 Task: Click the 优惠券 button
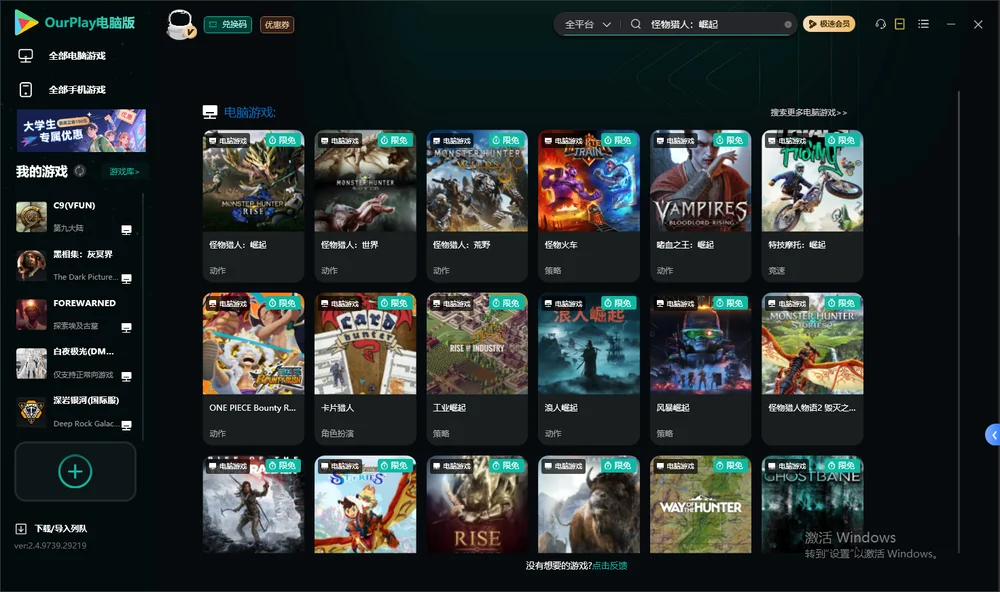[x=277, y=24]
